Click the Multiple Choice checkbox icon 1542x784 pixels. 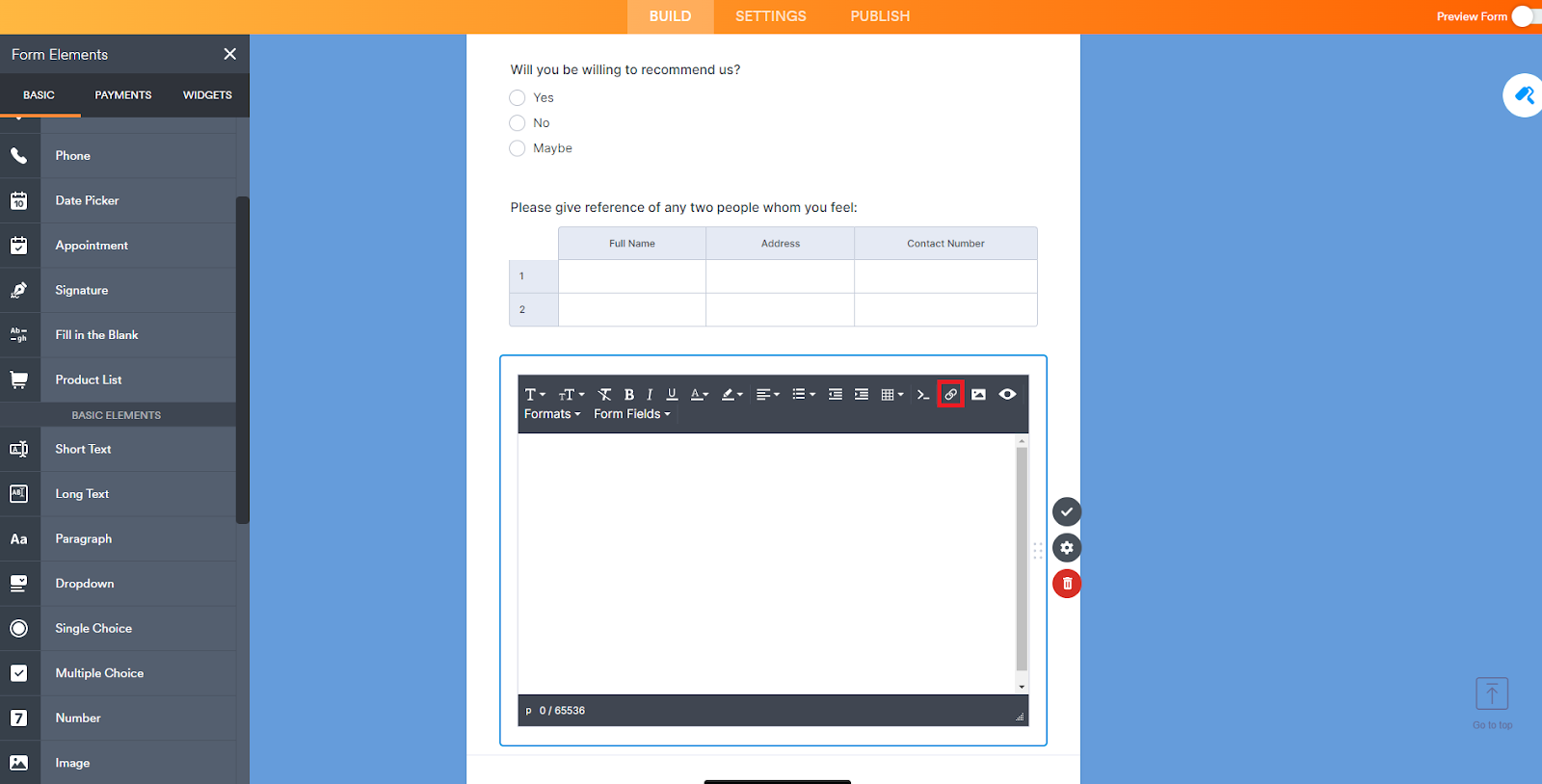[19, 672]
